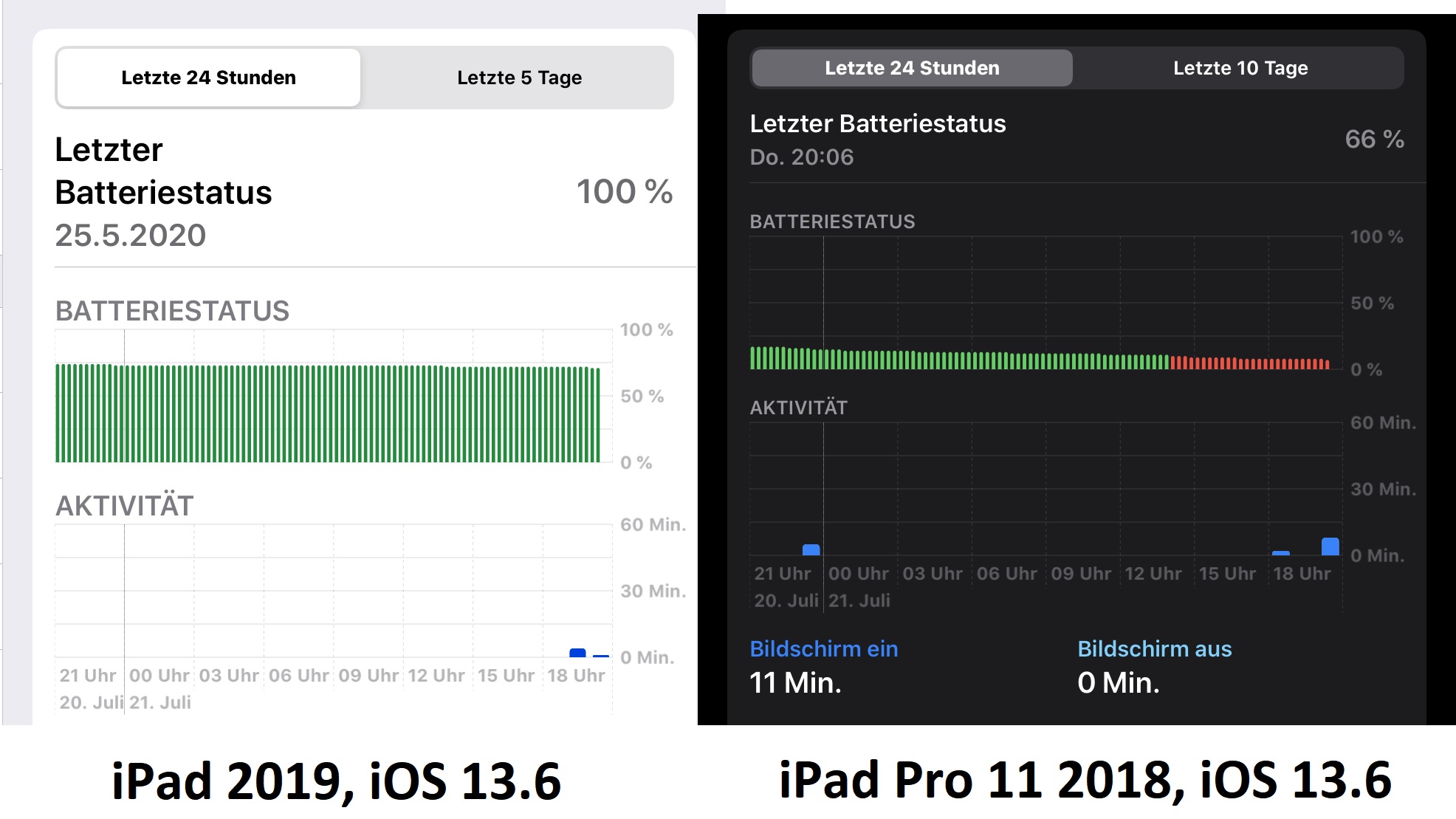Tap the blue activity bar near 18 Uhr in the light chart

[577, 653]
